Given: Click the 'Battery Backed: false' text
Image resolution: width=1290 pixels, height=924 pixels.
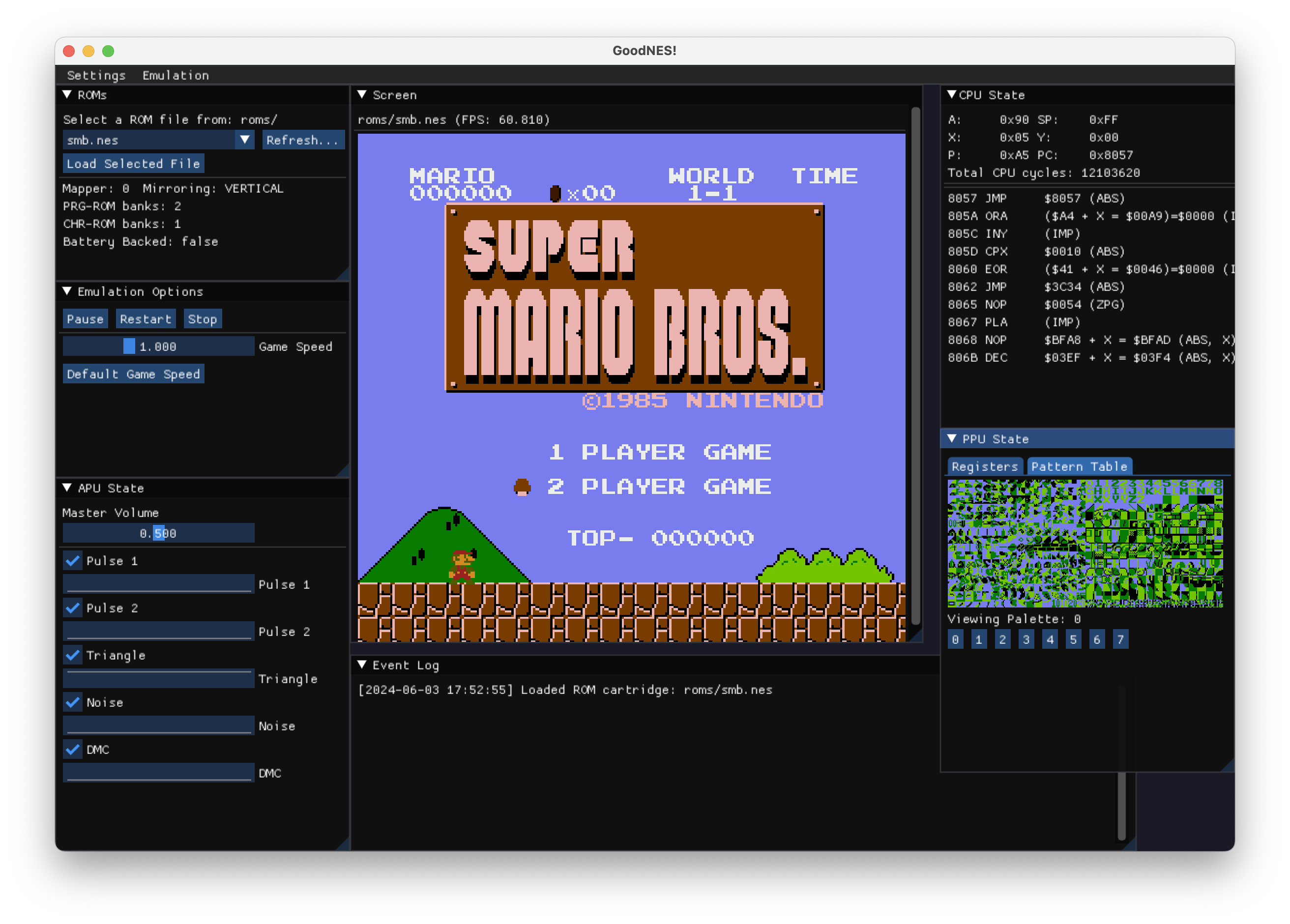Looking at the screenshot, I should click(x=141, y=241).
